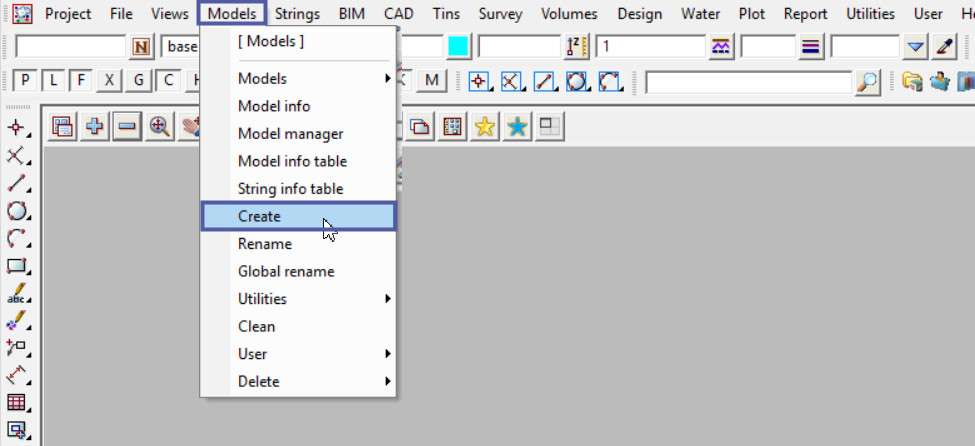Click the zoom in plus icon
Viewport: 975px width, 446px height.
(96, 127)
